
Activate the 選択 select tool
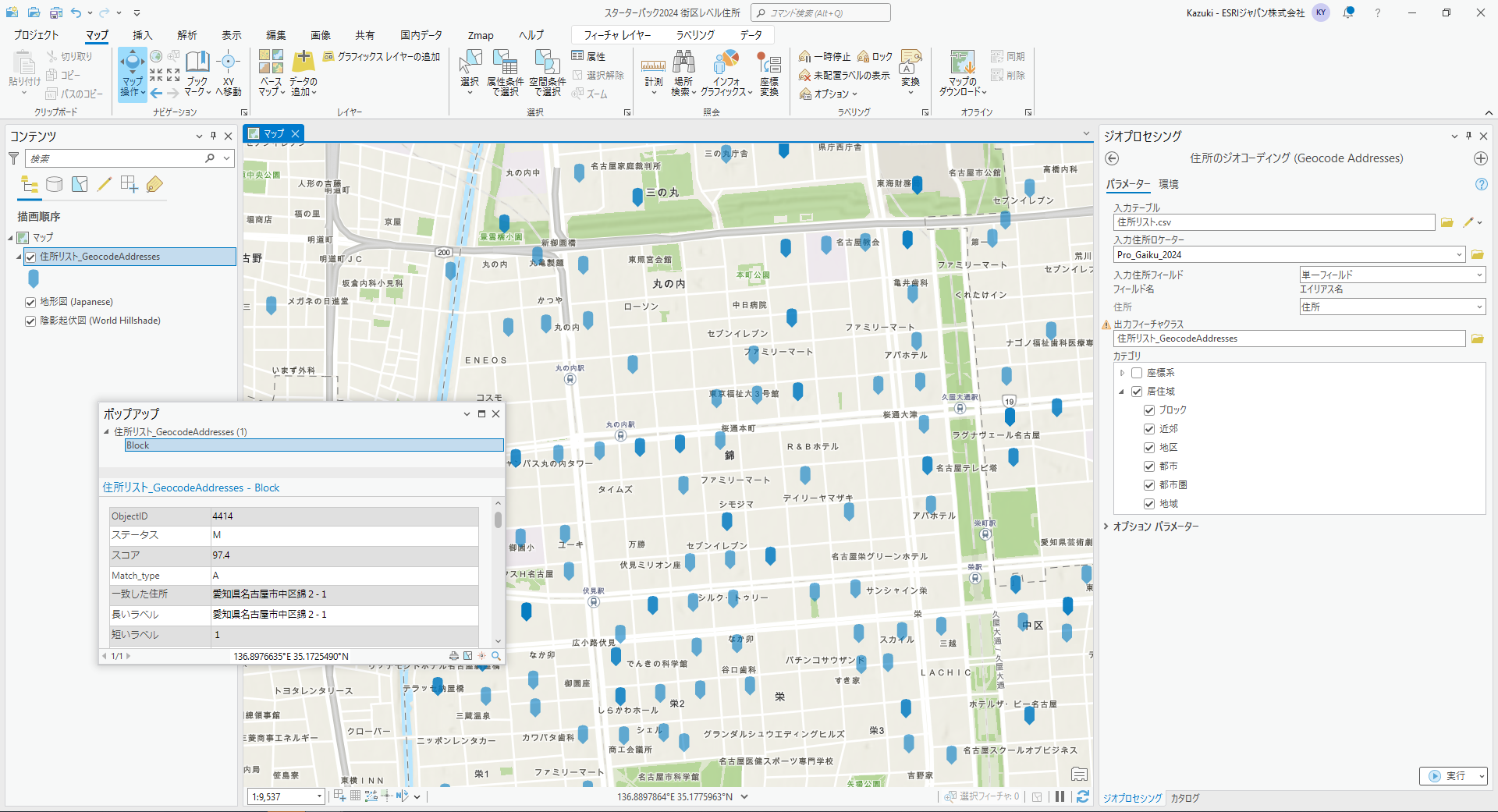point(470,73)
